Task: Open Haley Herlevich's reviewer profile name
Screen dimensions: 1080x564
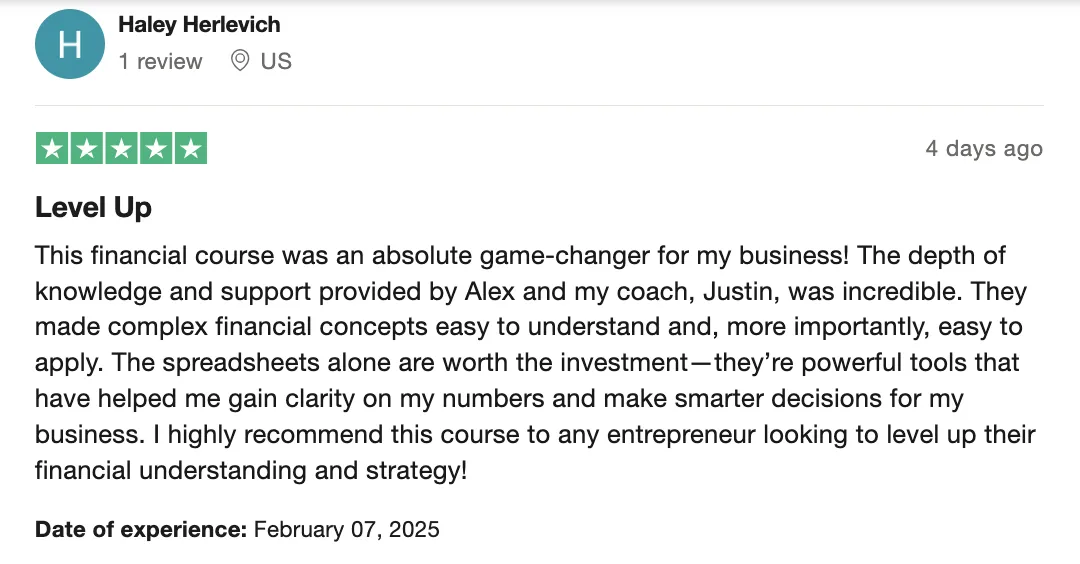Action: click(x=199, y=25)
